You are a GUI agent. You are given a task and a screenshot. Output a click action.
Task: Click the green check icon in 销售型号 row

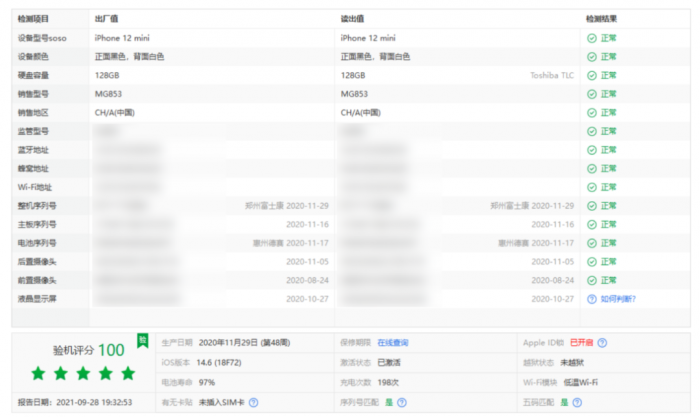coord(592,94)
